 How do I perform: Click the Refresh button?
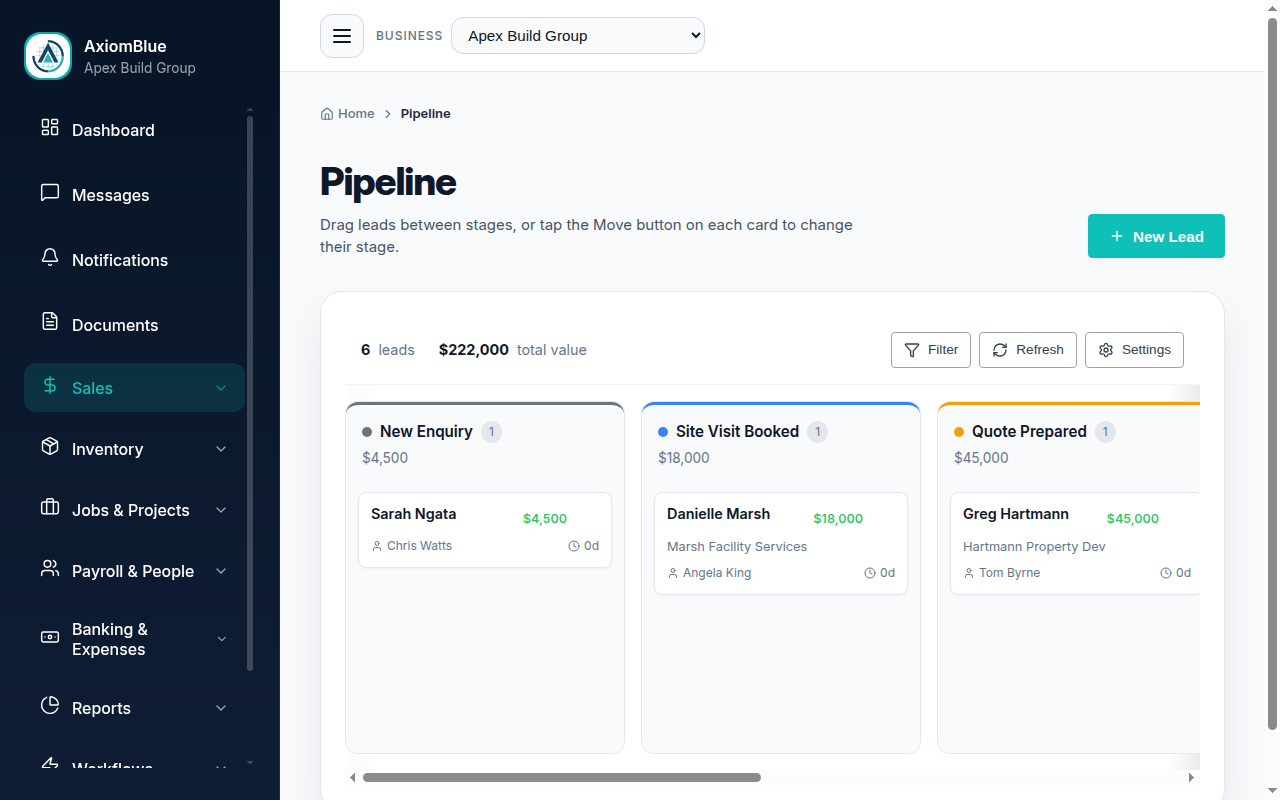[1028, 350]
